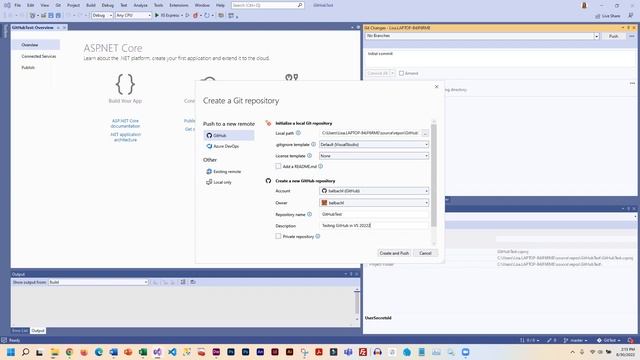This screenshot has height=360, width=640.
Task: Click the Output panel vertical scrollbar
Action: 357,304
